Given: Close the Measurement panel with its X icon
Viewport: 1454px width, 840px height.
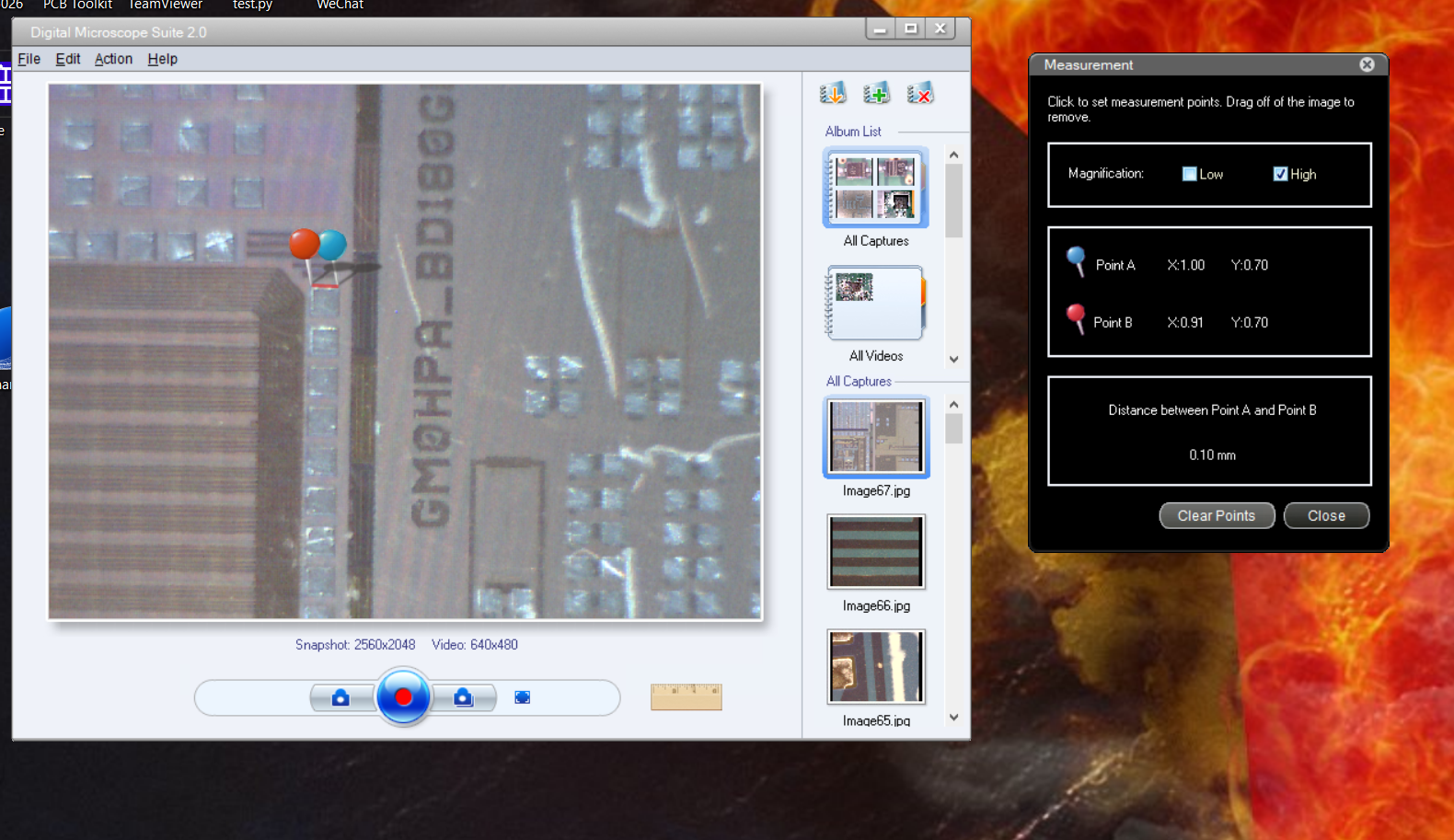Looking at the screenshot, I should pos(1367,64).
